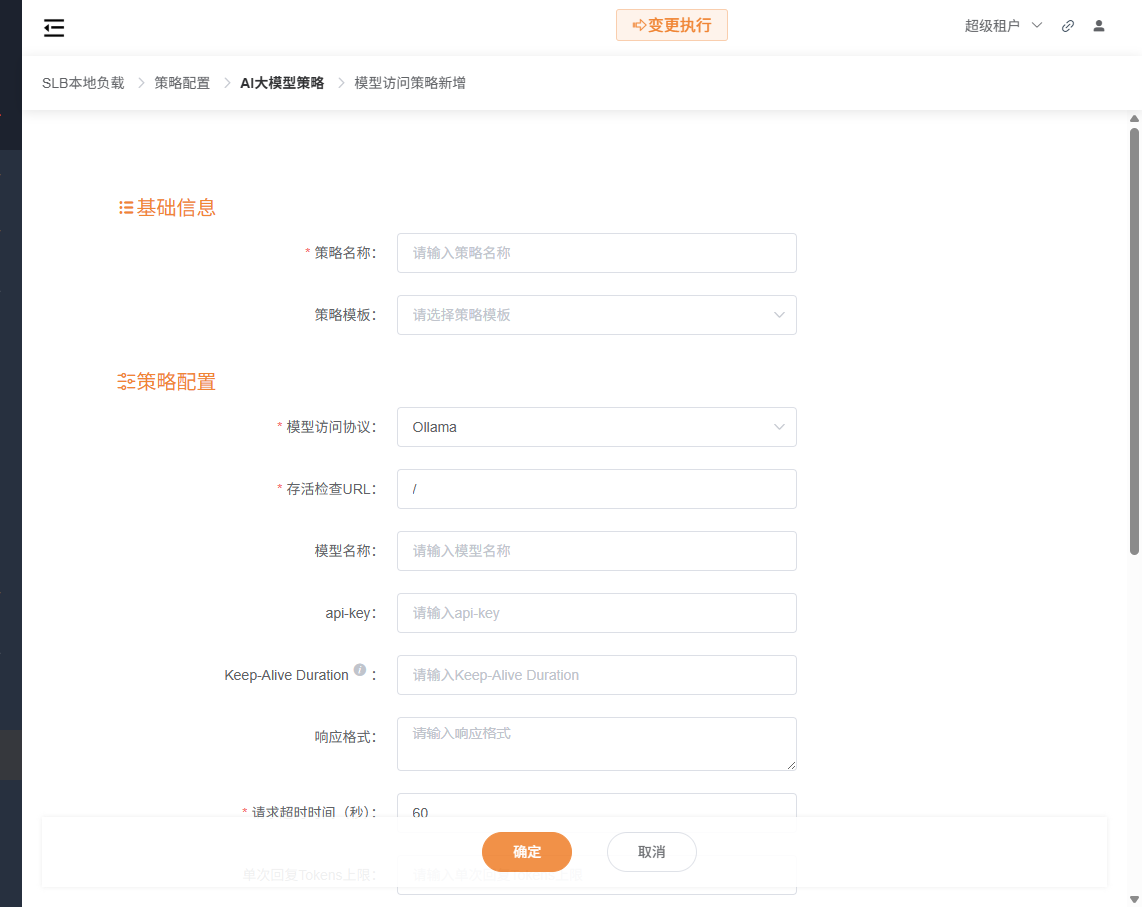Viewport: 1142px width, 907px height.
Task: Select the AI大模型策略 breadcrumb item
Action: pos(281,82)
